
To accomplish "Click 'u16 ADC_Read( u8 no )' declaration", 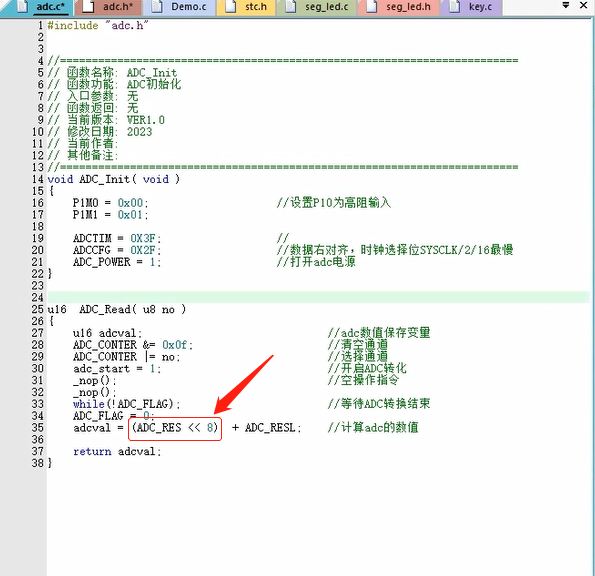I will [x=117, y=310].
